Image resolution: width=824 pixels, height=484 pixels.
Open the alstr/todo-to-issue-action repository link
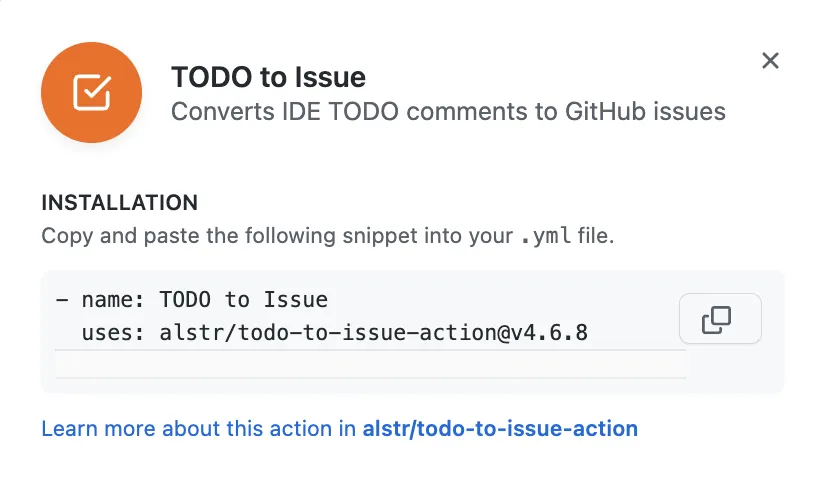tap(500, 429)
